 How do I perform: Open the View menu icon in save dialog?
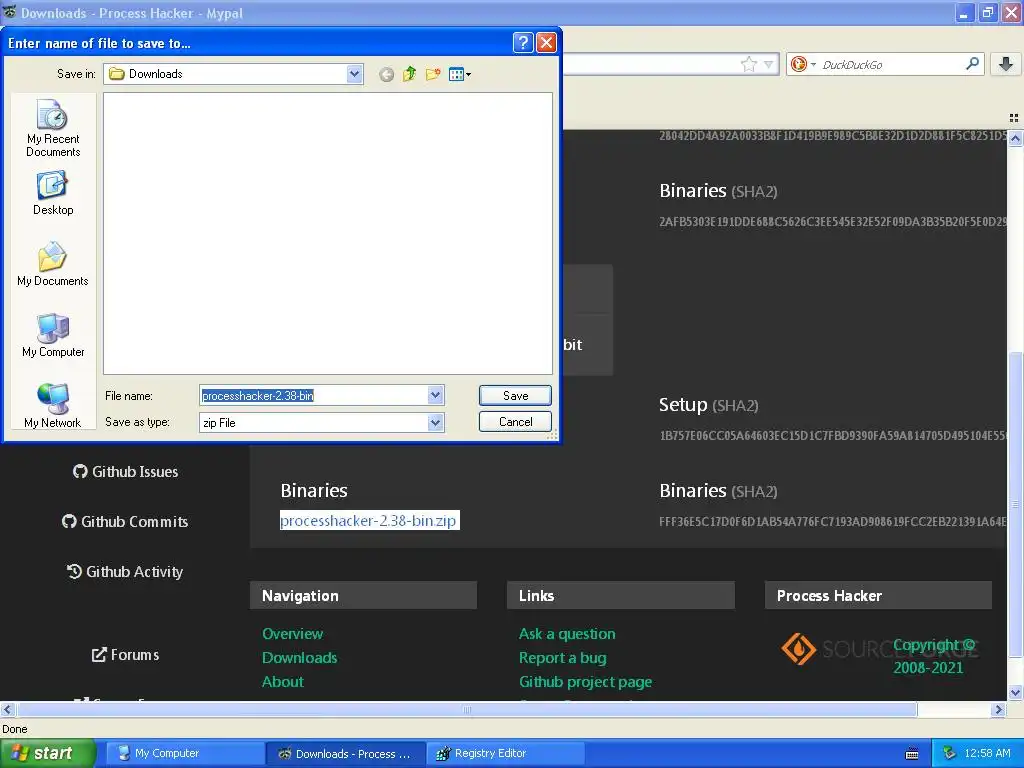click(460, 74)
